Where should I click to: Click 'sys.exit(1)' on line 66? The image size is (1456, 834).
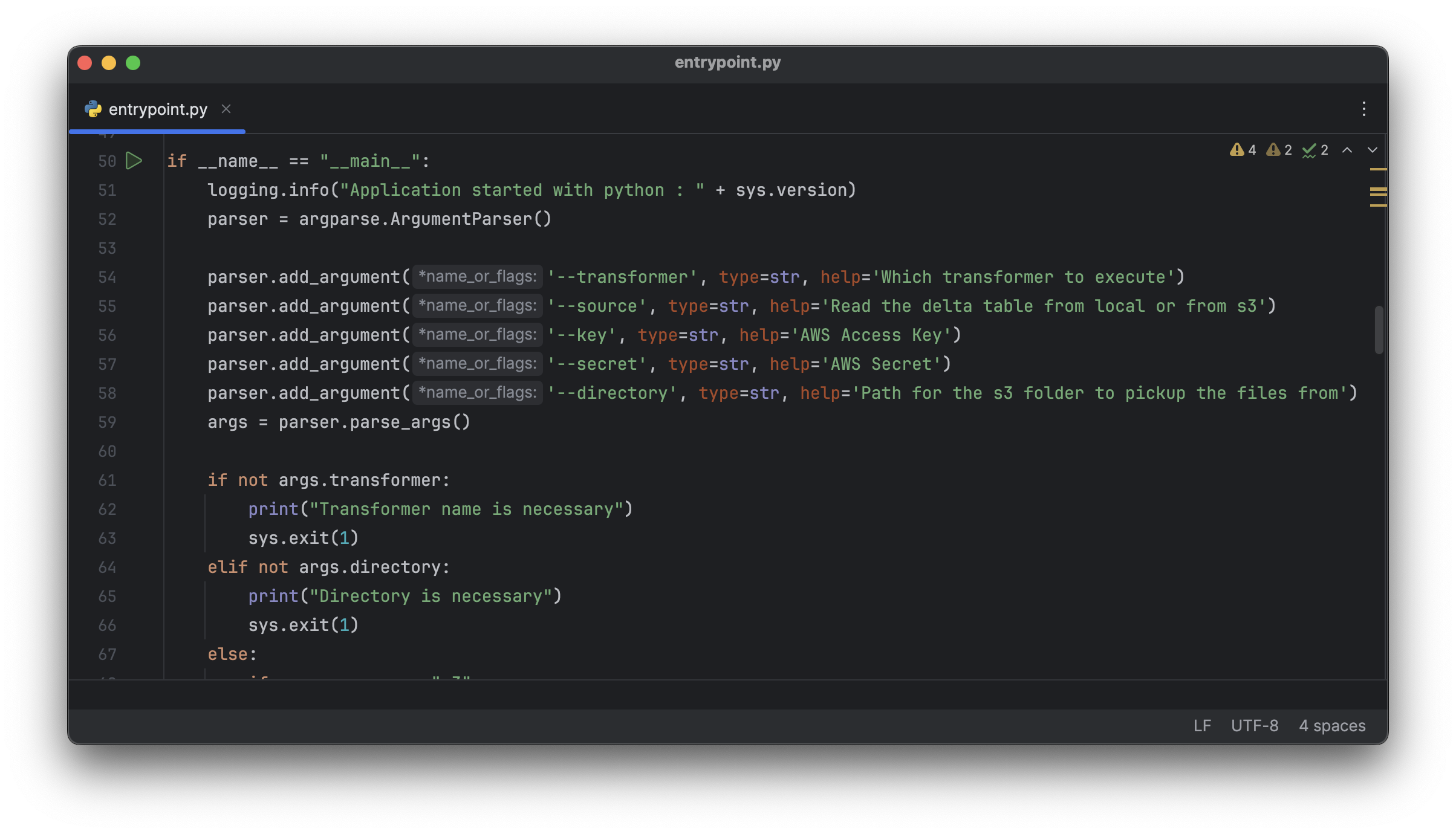(x=304, y=625)
